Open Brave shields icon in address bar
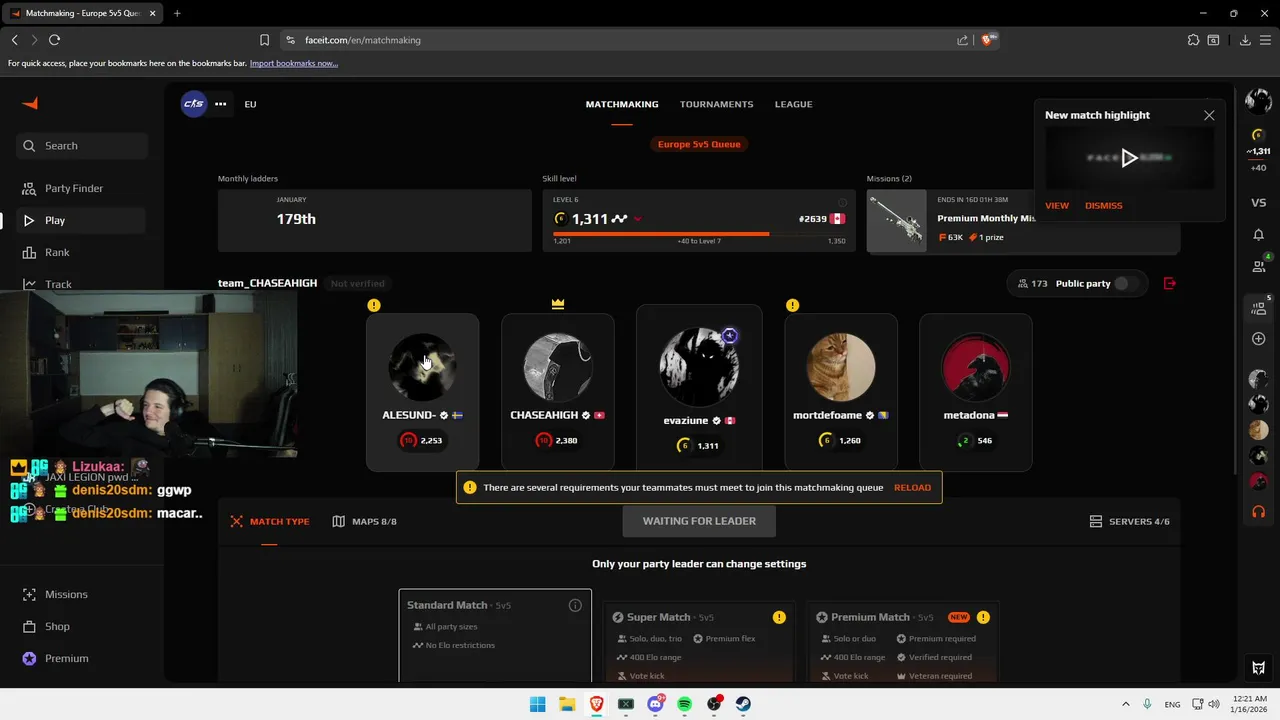Screen dimensions: 1280x720 pyautogui.click(x=988, y=40)
